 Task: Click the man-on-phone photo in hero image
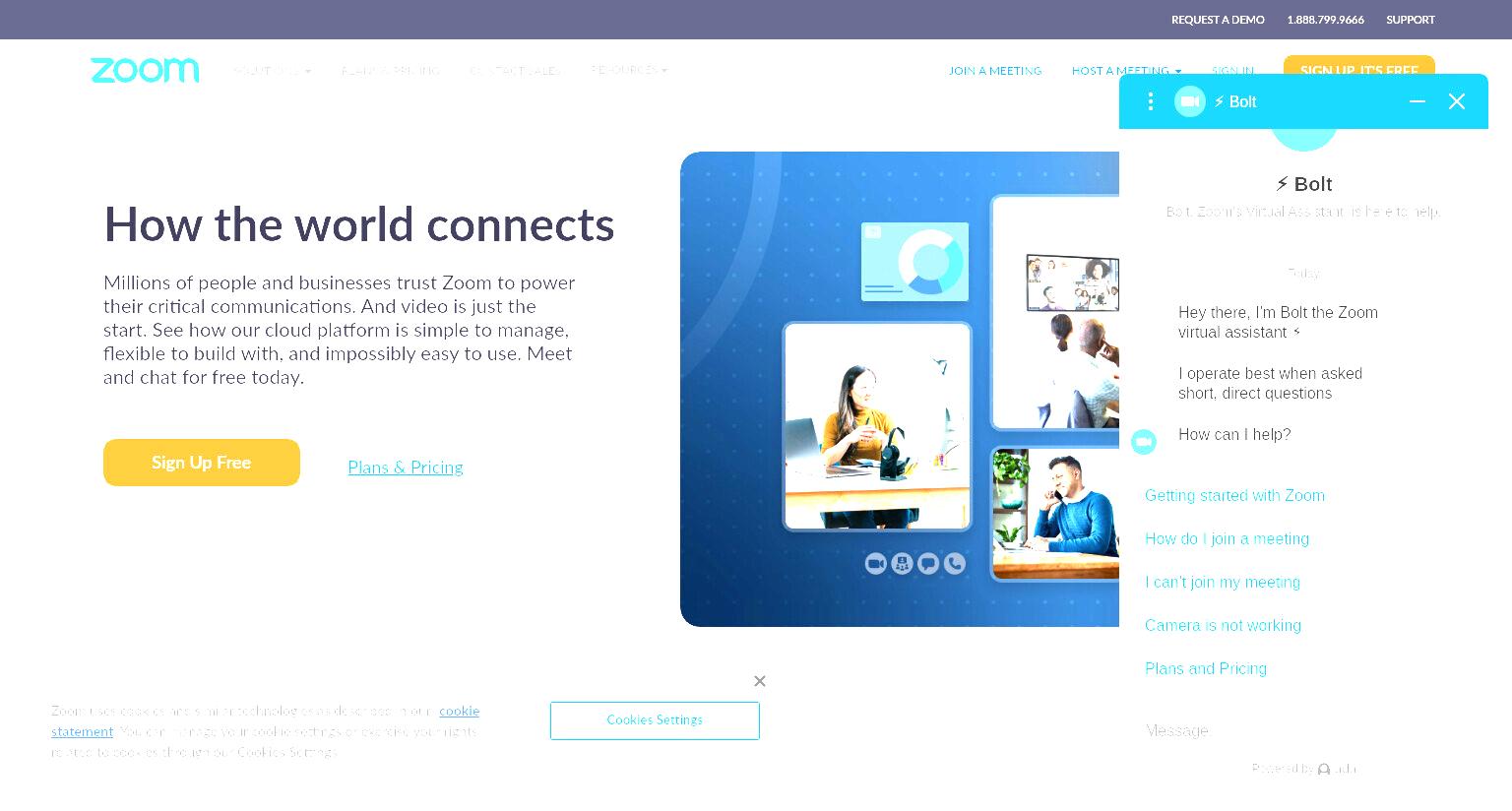pos(1055,514)
